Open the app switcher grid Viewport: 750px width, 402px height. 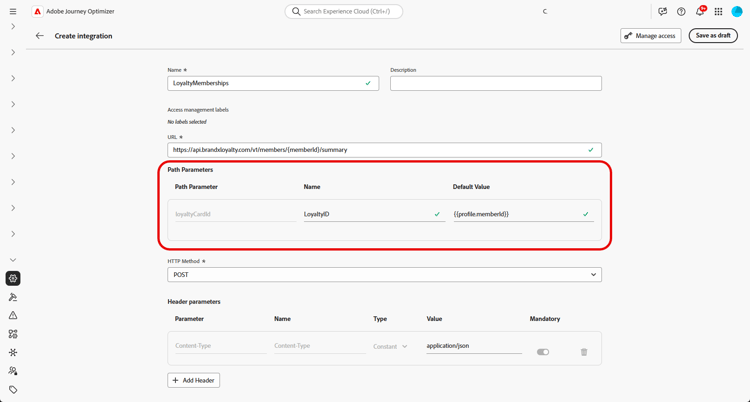click(718, 12)
